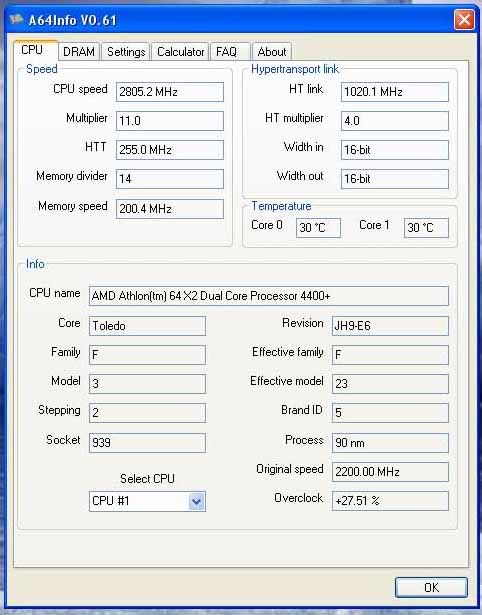
Task: Click the Core 0 temperature box
Action: (x=318, y=228)
